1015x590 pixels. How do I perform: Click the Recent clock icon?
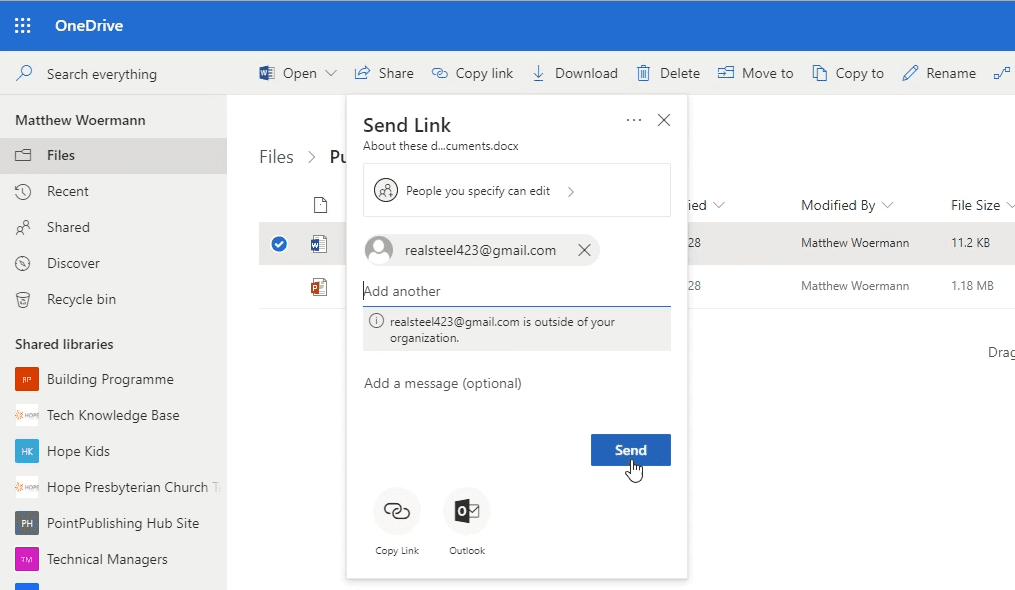23,191
